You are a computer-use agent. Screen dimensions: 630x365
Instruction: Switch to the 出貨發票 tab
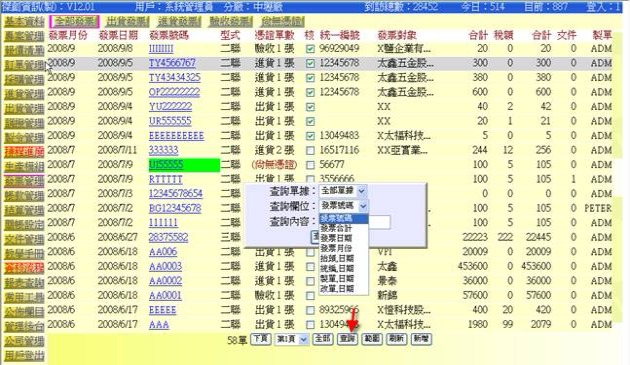[127, 21]
